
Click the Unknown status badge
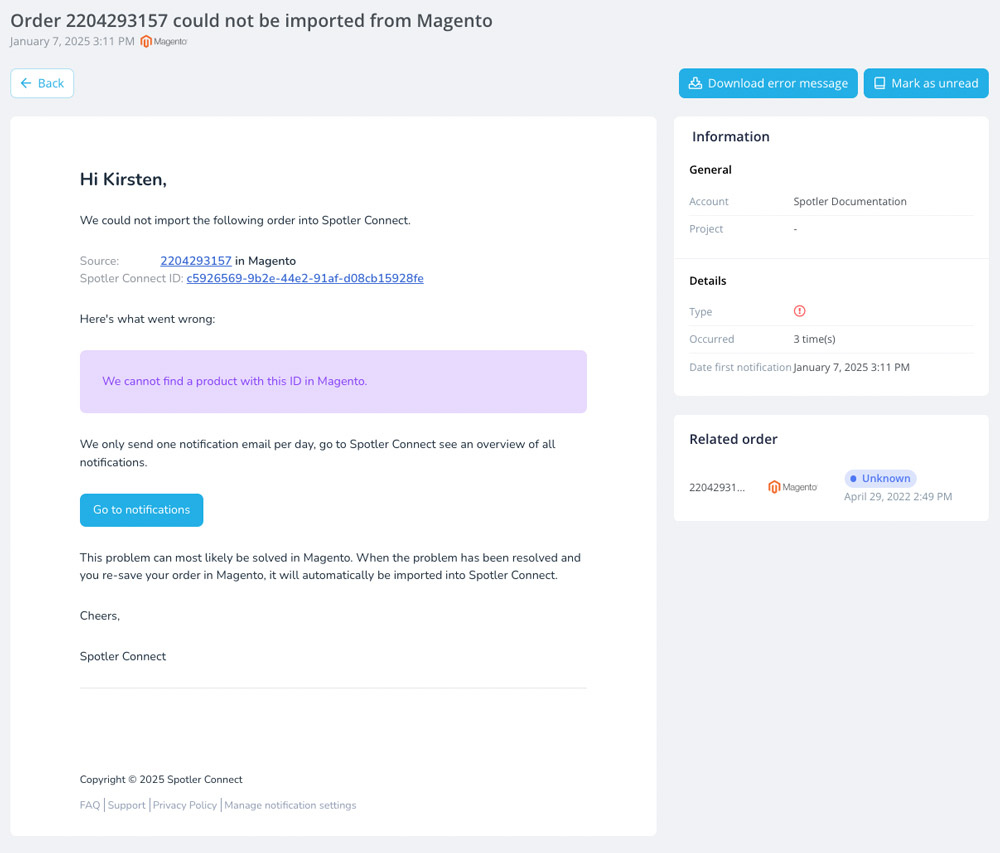point(880,479)
